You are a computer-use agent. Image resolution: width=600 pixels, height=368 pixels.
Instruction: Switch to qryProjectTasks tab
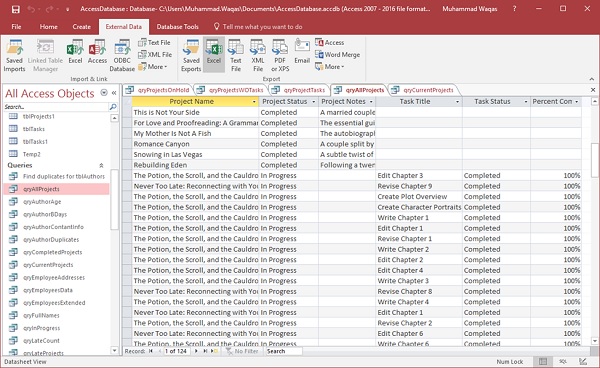[299, 90]
